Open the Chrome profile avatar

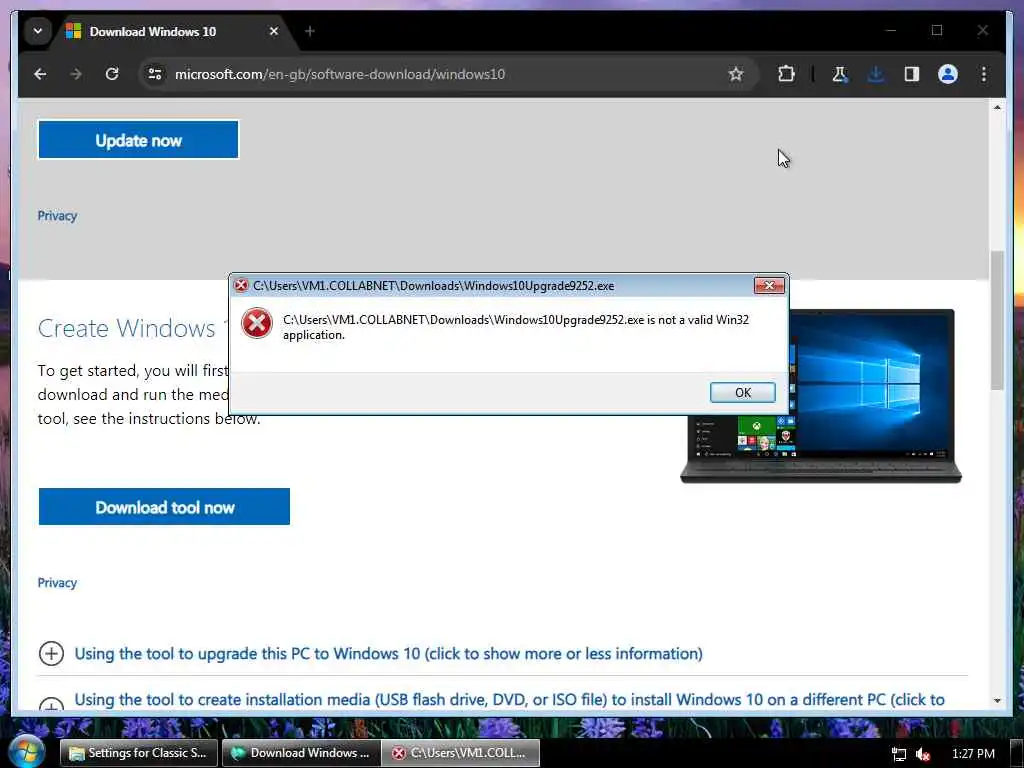click(948, 74)
